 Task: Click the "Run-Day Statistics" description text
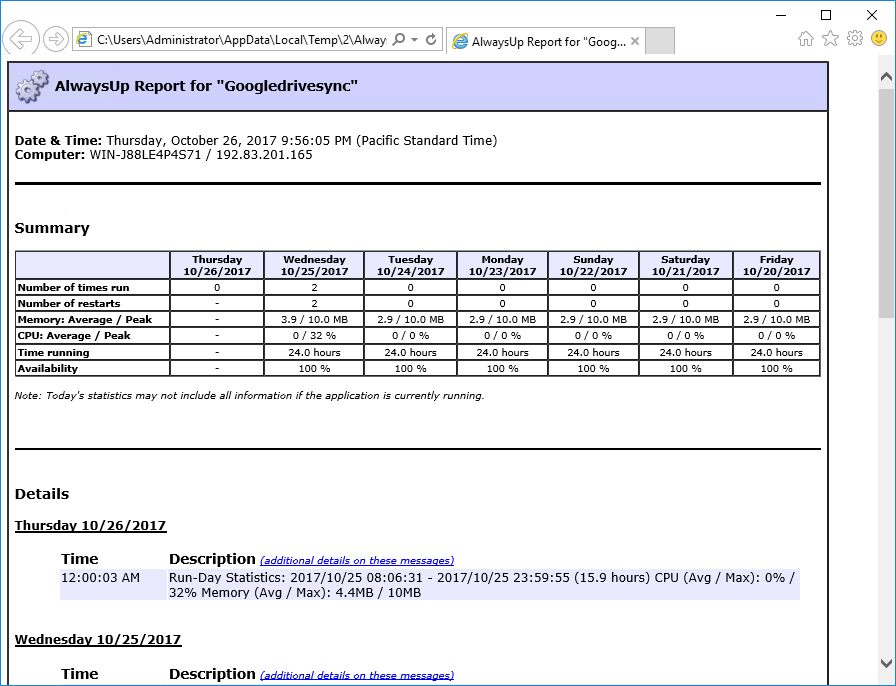[482, 585]
